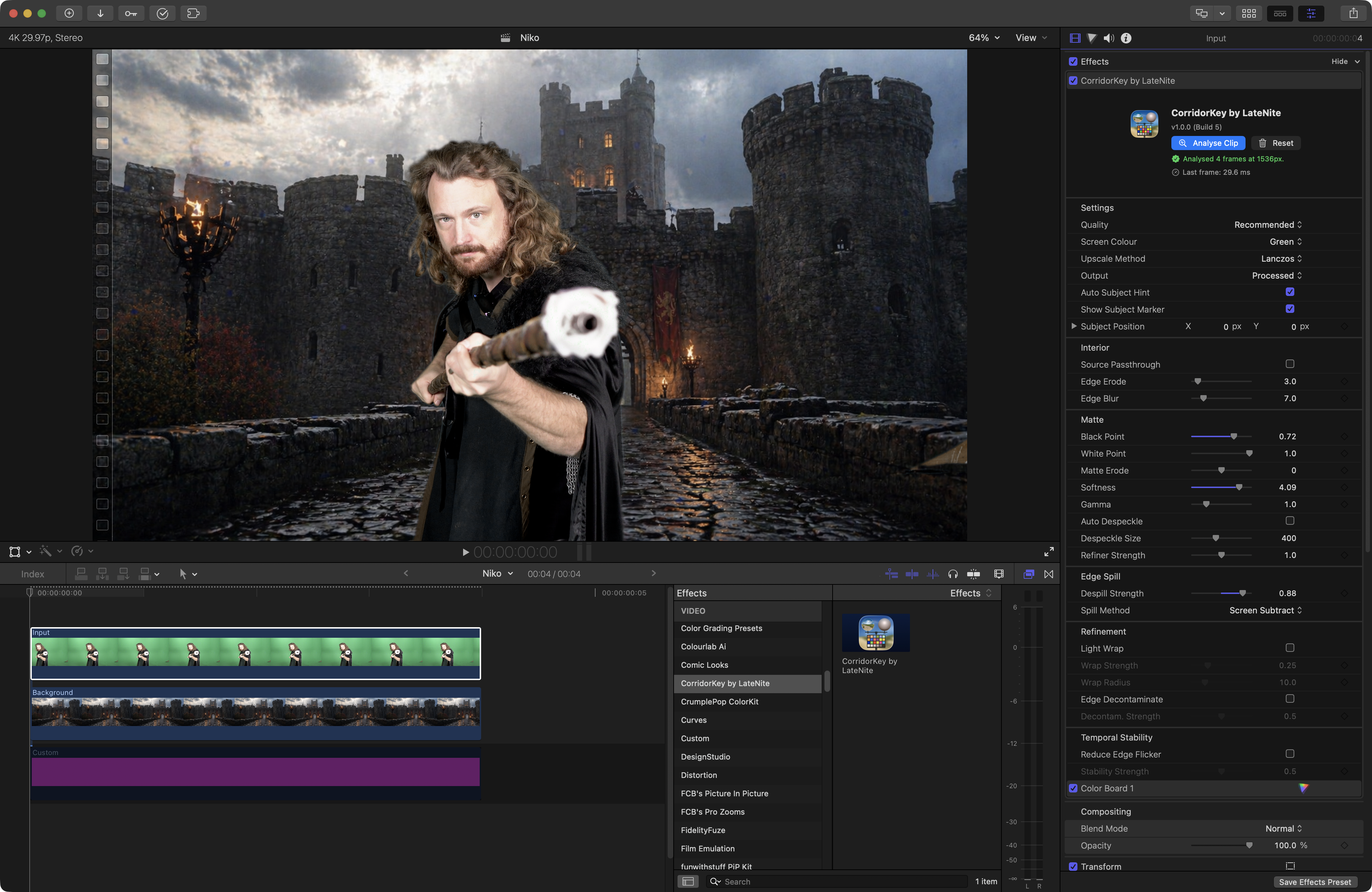This screenshot has width=1372, height=892.
Task: Click the share export icon
Action: point(1353,13)
